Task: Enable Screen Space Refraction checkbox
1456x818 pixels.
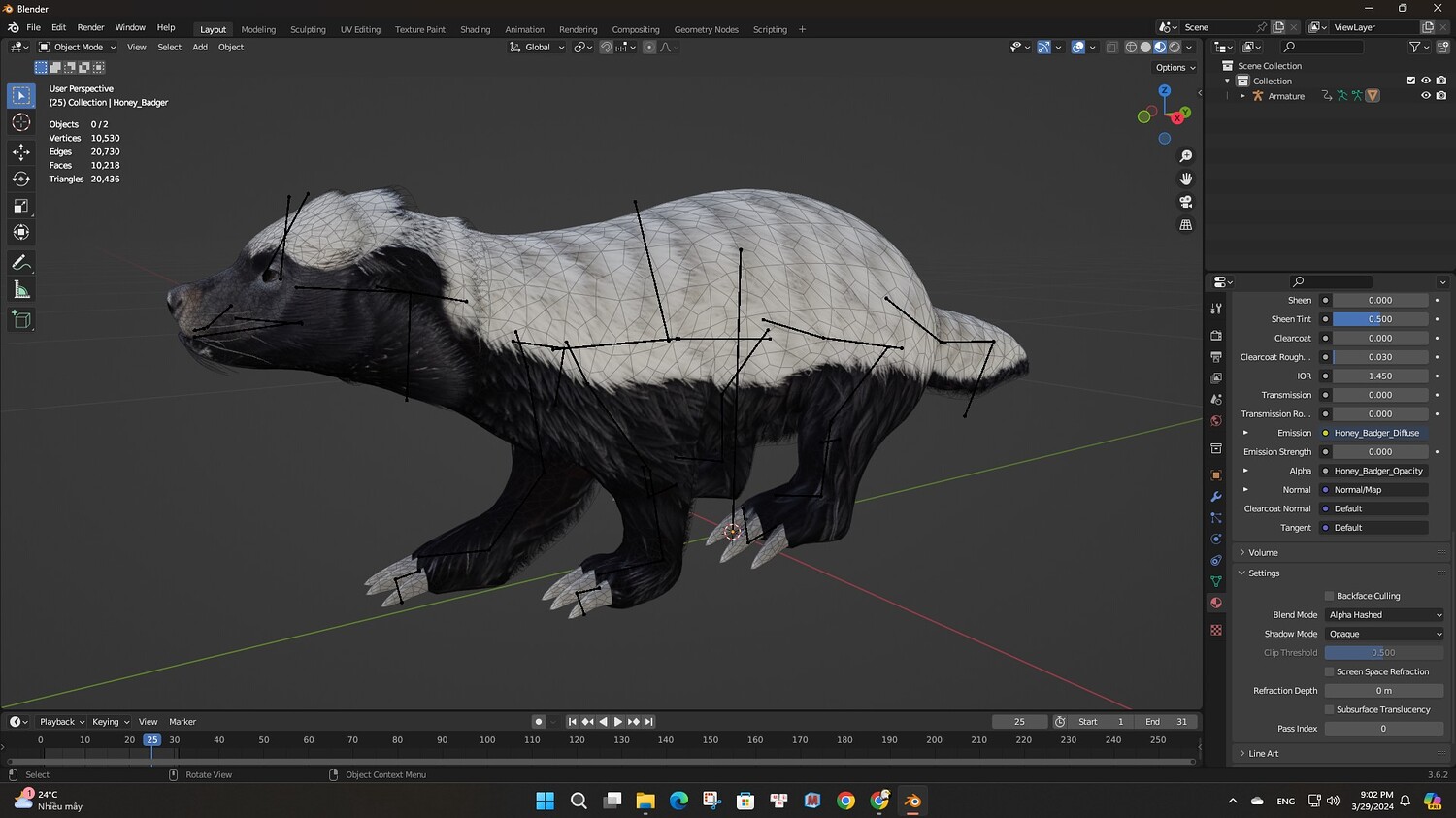Action: tap(1329, 671)
